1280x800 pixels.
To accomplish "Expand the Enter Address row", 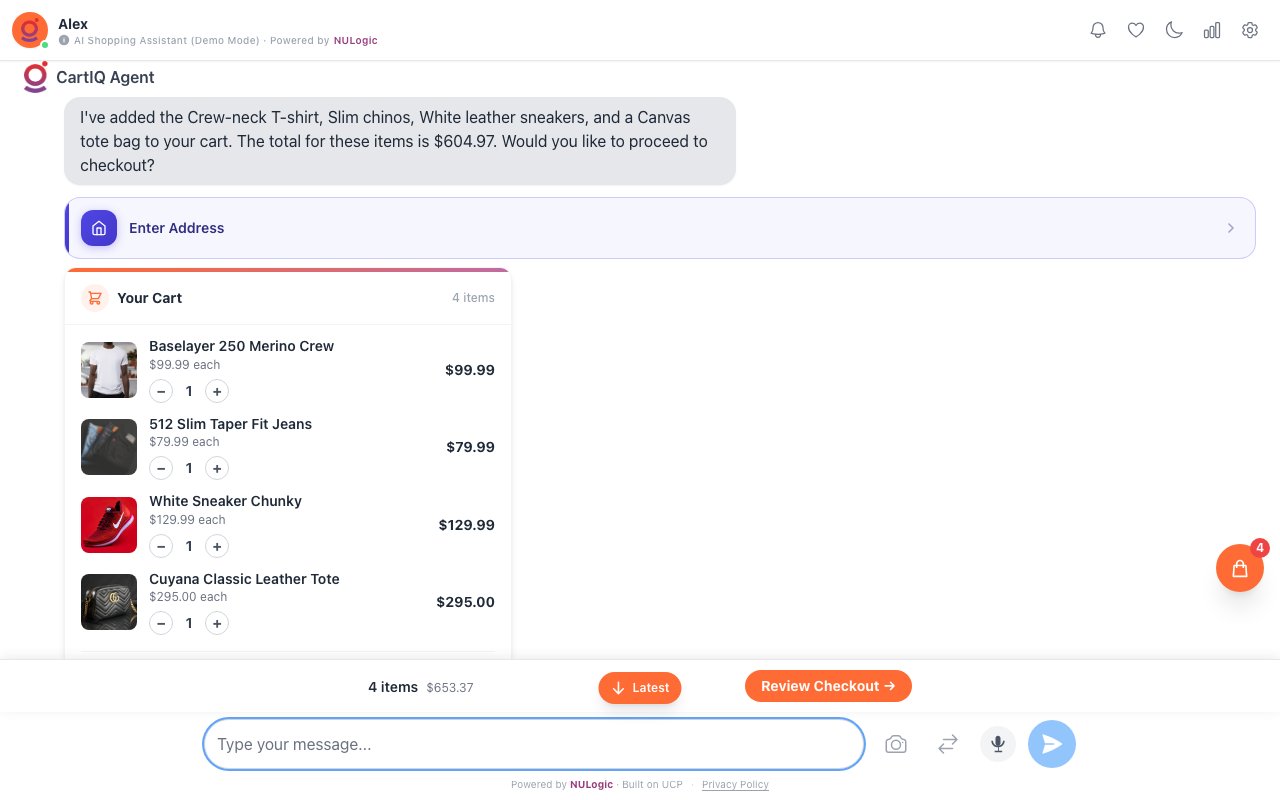I will click(660, 228).
